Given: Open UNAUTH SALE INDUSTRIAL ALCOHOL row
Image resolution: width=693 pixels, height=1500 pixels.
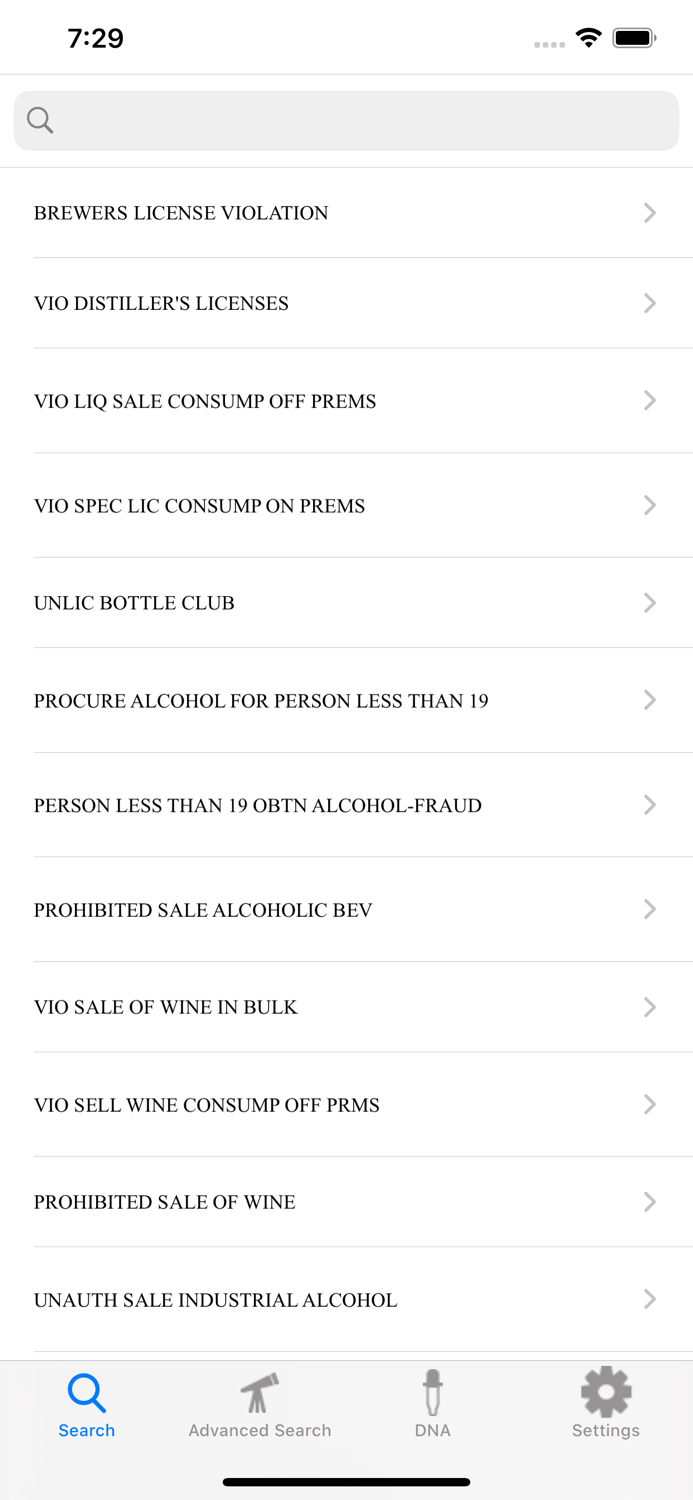Looking at the screenshot, I should [216, 1301].
